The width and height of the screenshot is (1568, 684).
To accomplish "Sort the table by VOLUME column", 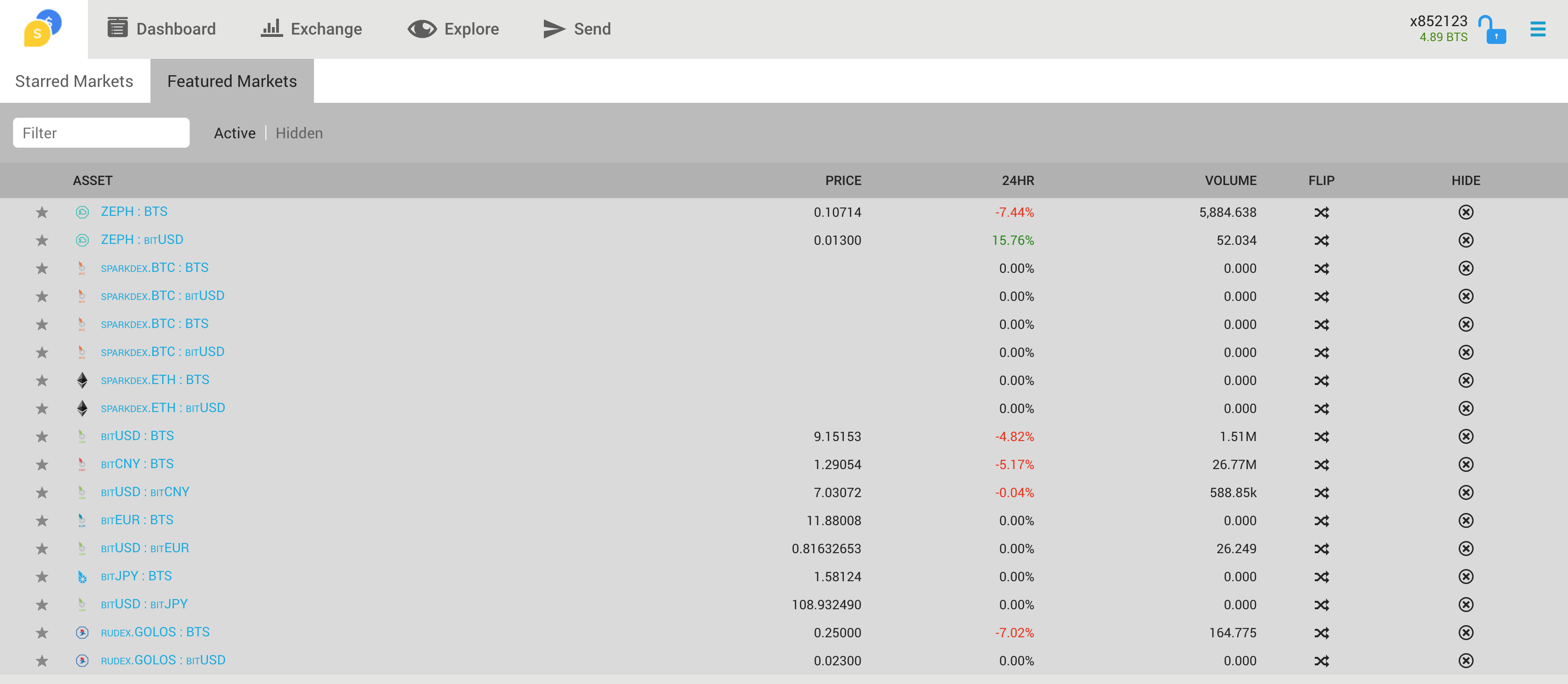I will (1230, 181).
